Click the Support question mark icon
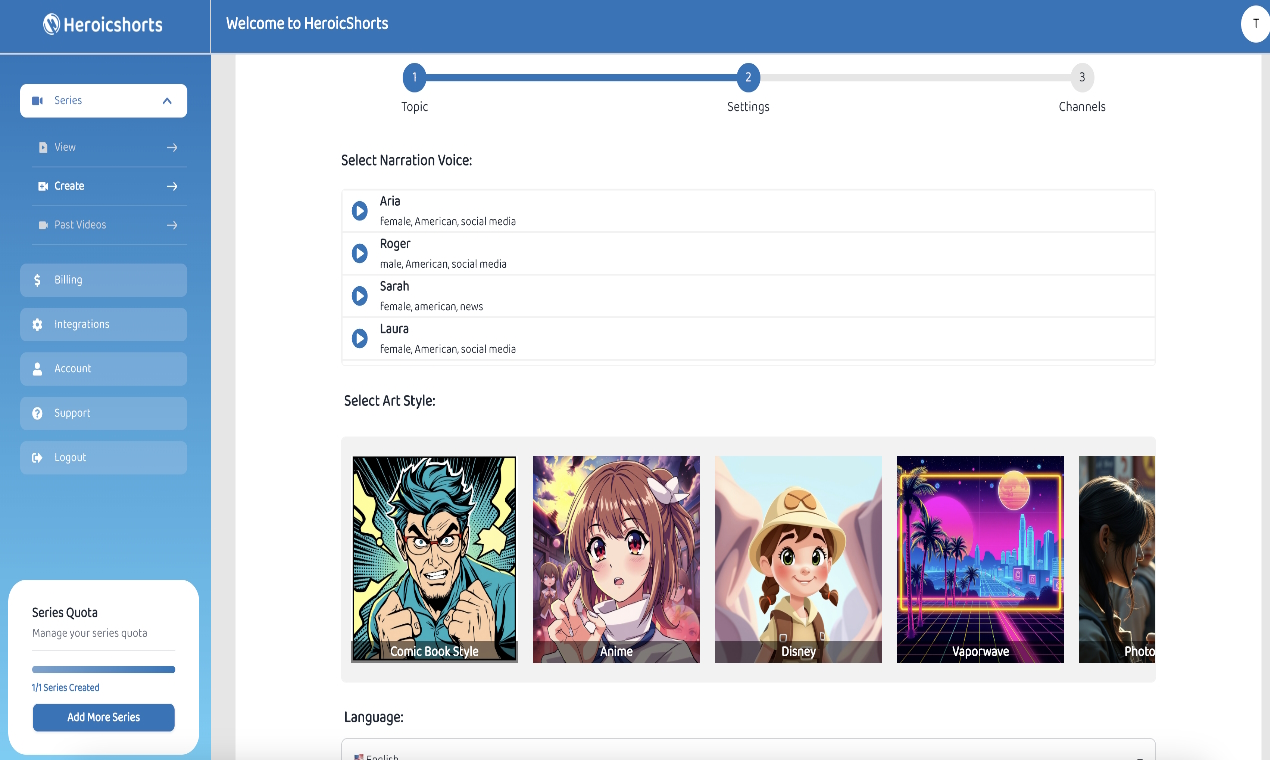Viewport: 1270px width, 760px height. (x=37, y=413)
